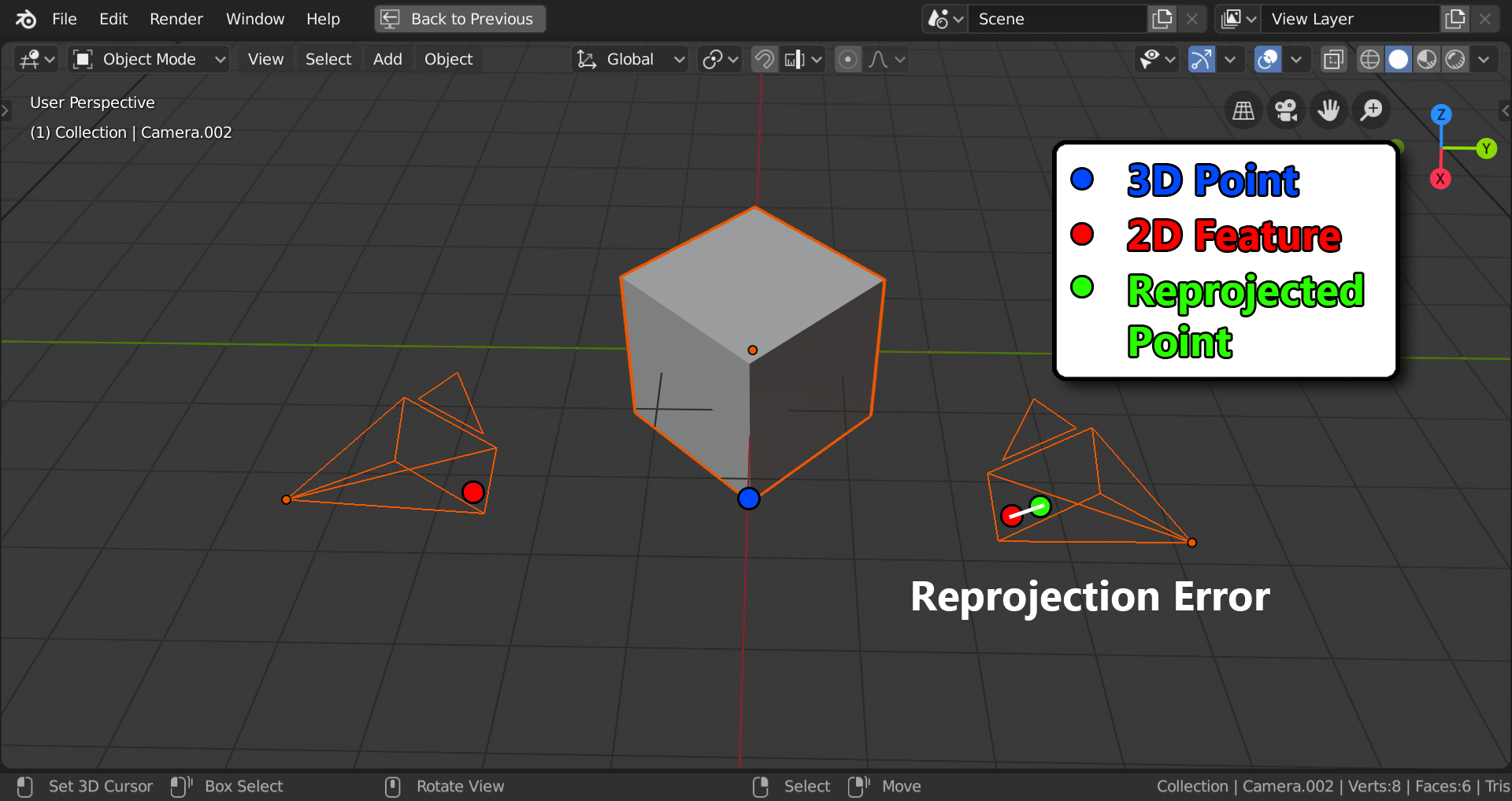The image size is (1512, 801).
Task: Switch to wireframe shading mode
Action: point(1370,59)
